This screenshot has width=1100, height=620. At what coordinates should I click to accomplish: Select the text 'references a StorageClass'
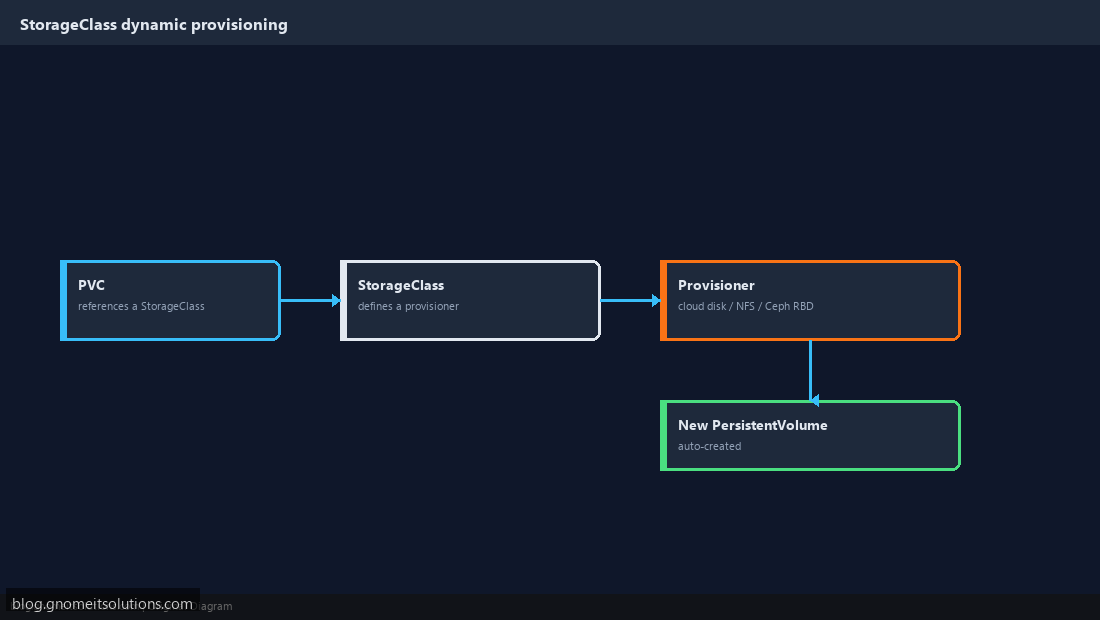pyautogui.click(x=141, y=306)
